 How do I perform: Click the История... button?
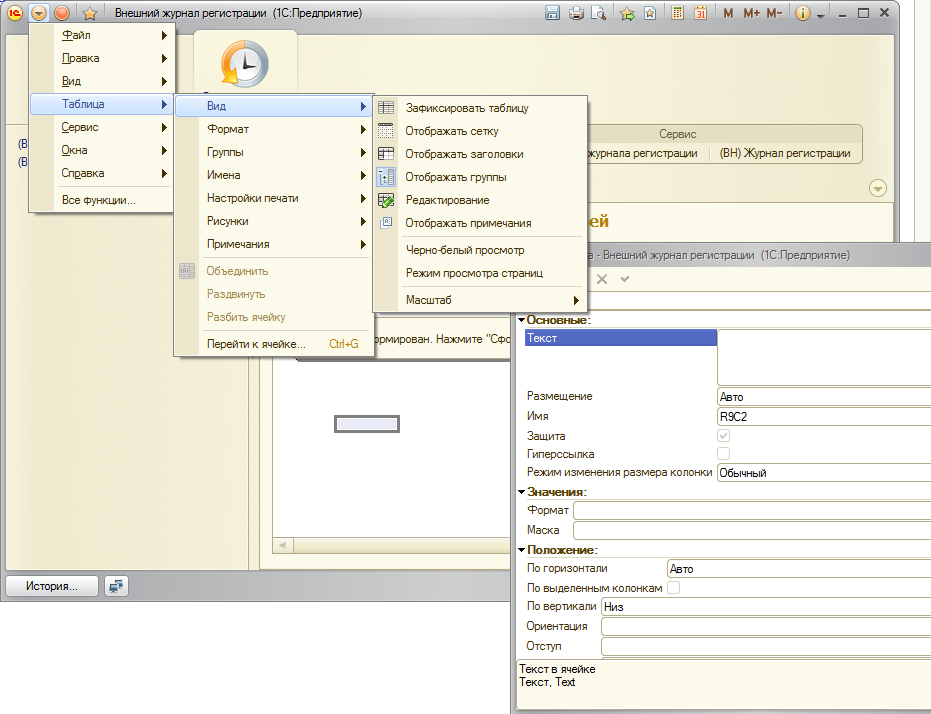coord(52,586)
